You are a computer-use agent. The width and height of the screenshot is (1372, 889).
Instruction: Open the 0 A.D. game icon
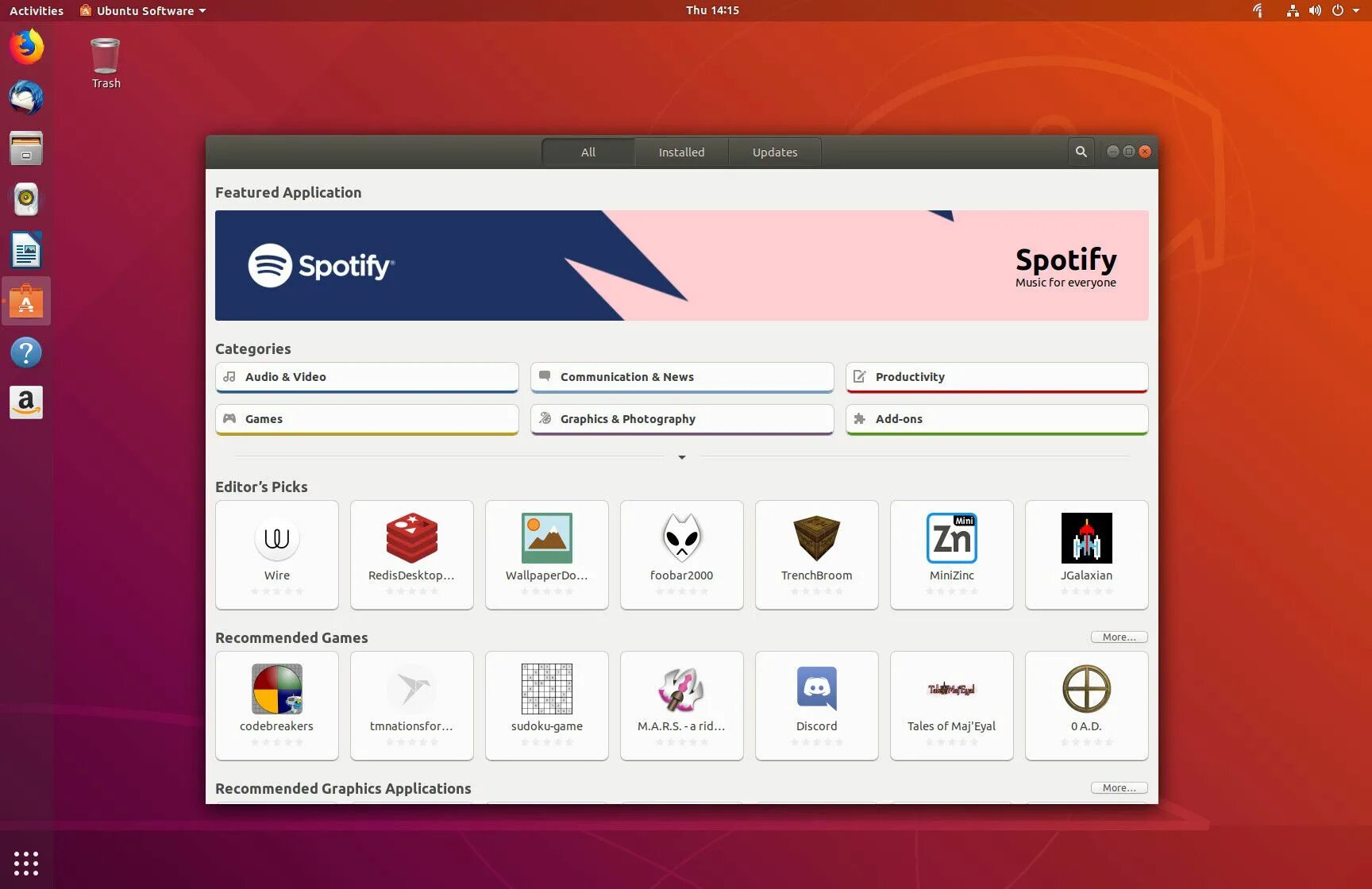click(x=1086, y=688)
